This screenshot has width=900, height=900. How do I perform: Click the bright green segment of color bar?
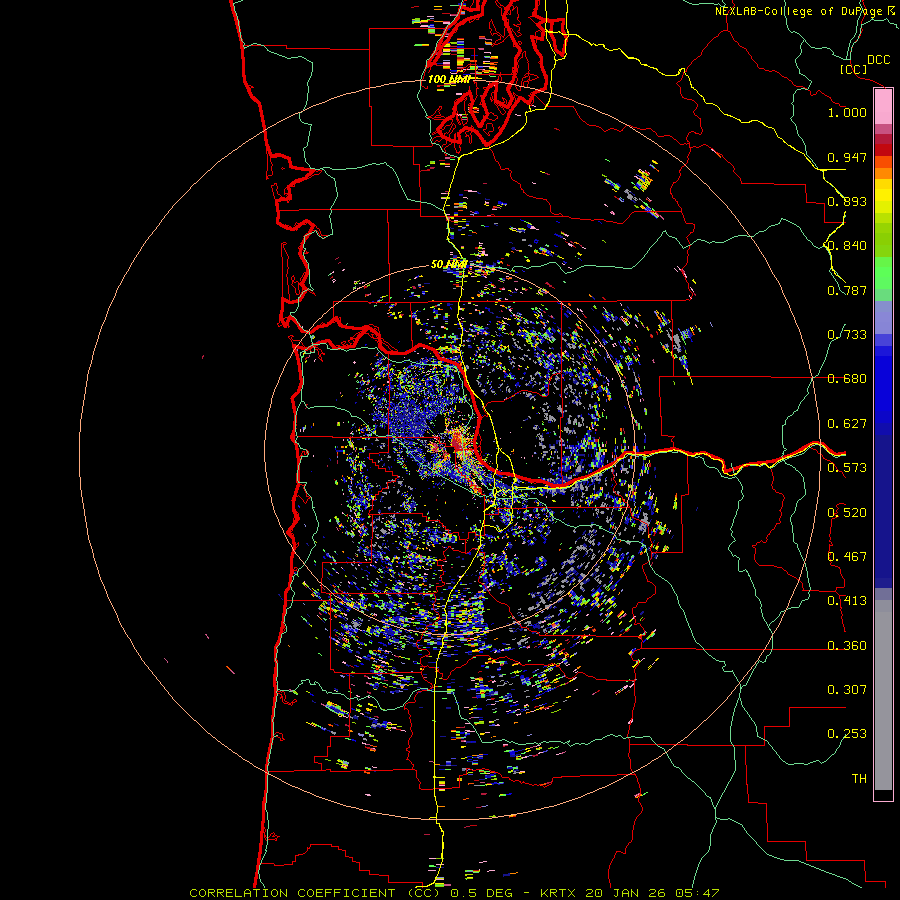[x=883, y=273]
